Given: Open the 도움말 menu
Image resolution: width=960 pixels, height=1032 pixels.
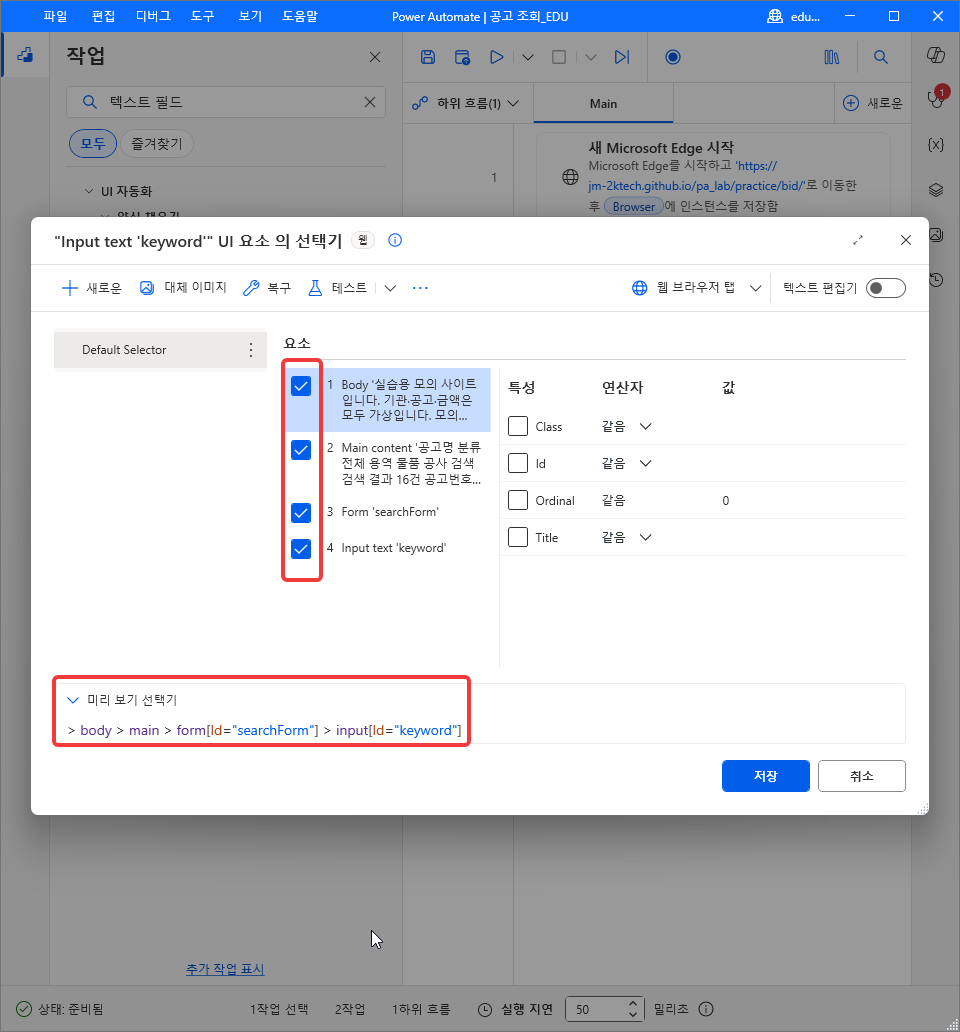Looking at the screenshot, I should (x=300, y=16).
